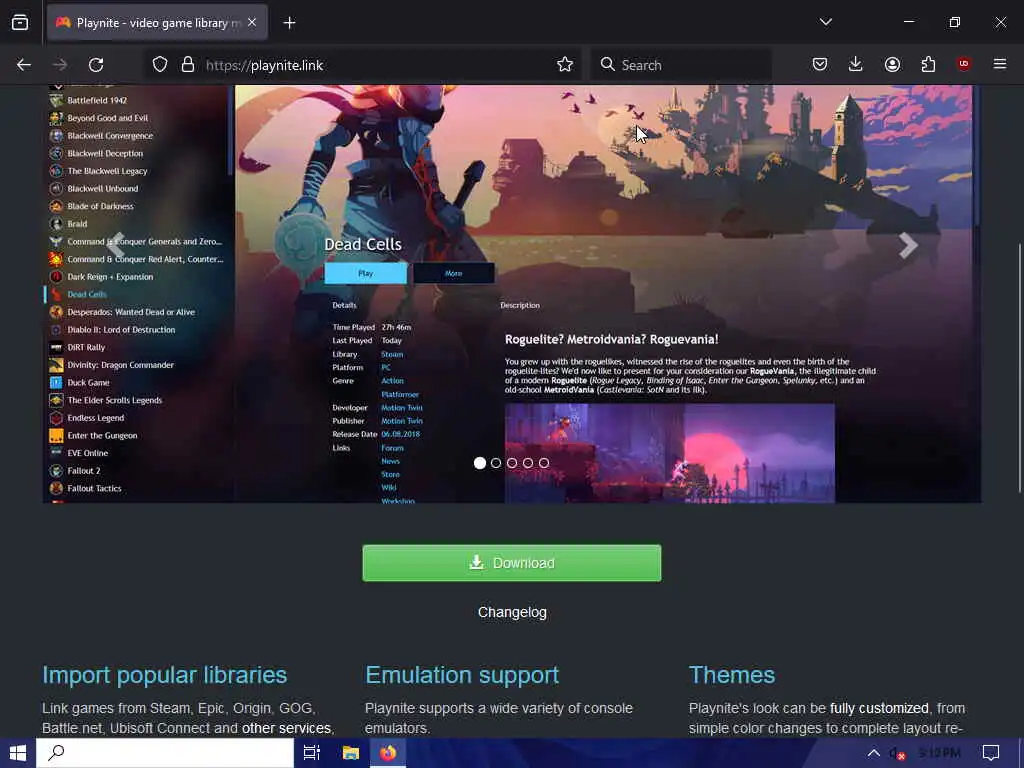This screenshot has width=1024, height=768.
Task: Go back to the previous page
Action: pos(24,65)
